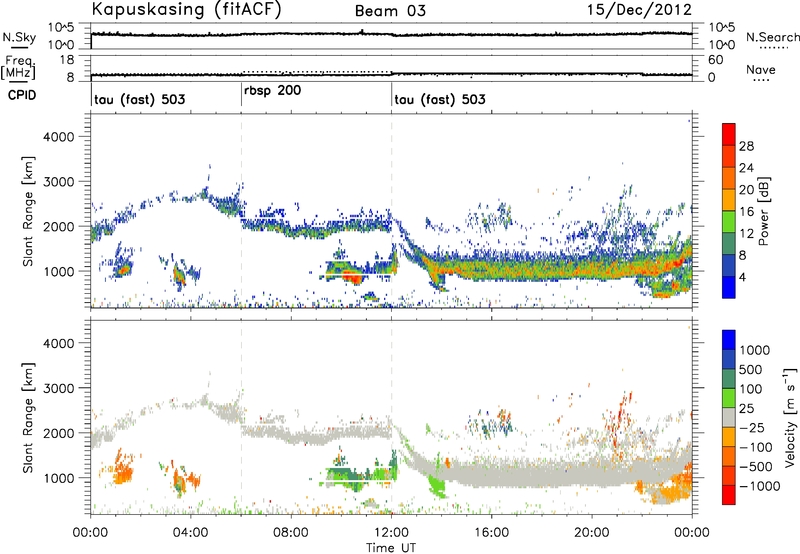Viewport: 800px width, 554px height.
Task: Click the '18' frequency axis tick
Action: coord(67,60)
